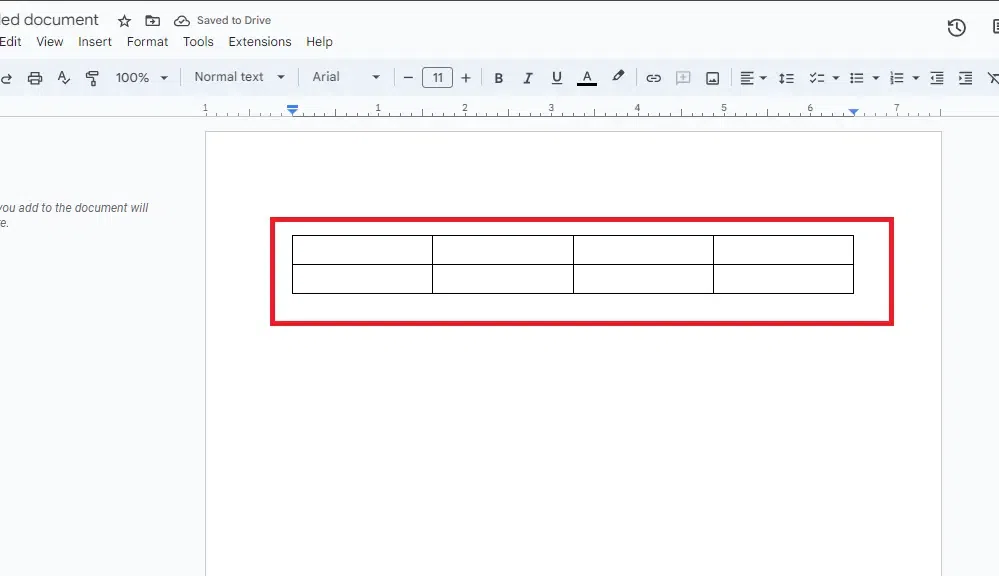Viewport: 999px width, 576px height.
Task: Insert an image
Action: coord(712,78)
